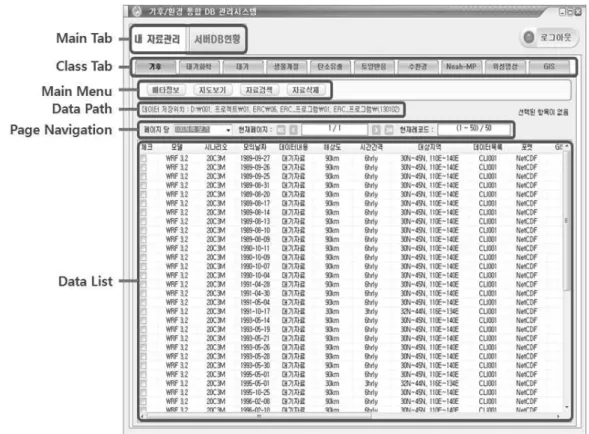Screen dimensions: 589x434
Task: Click the 데이터목록 column header
Action: tap(488, 147)
